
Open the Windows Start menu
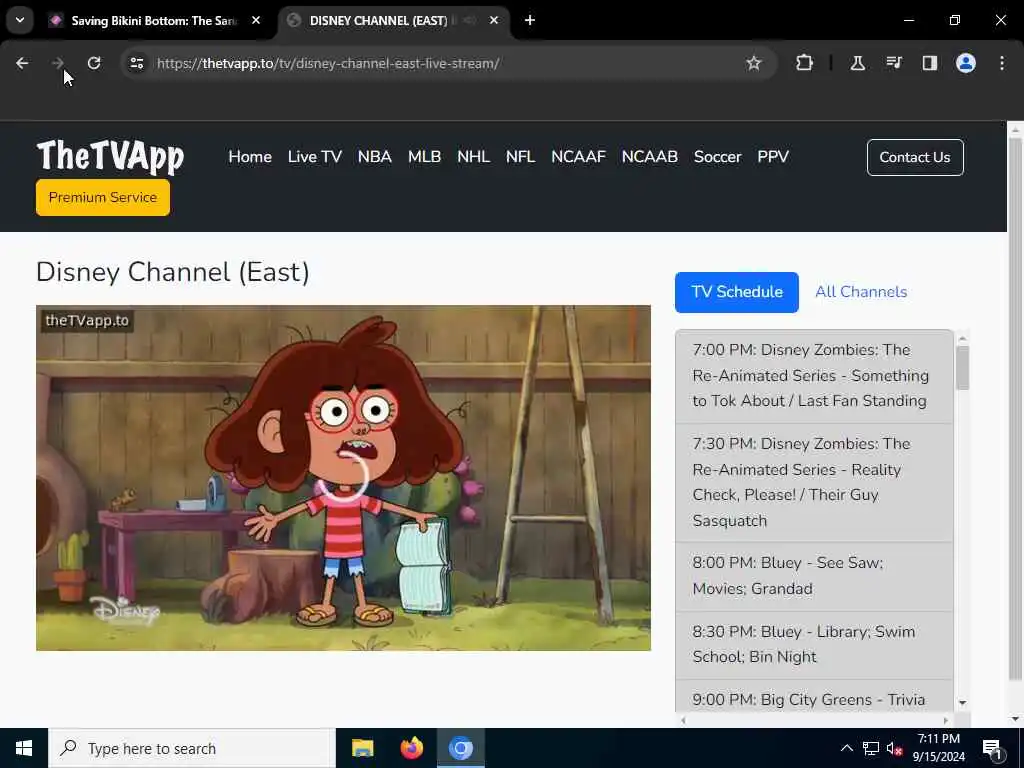coord(24,748)
